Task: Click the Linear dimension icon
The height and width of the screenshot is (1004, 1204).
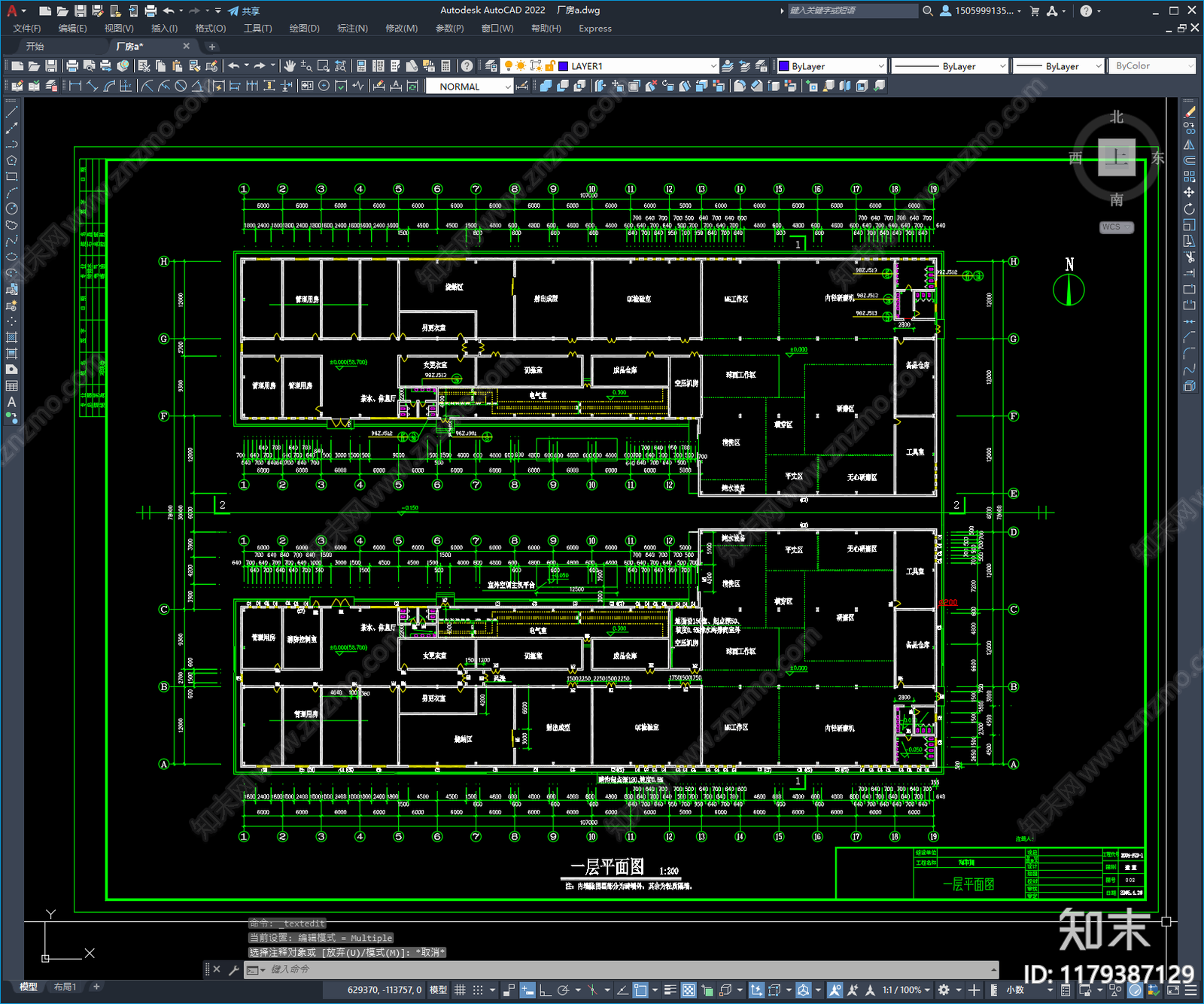Action: (75, 86)
